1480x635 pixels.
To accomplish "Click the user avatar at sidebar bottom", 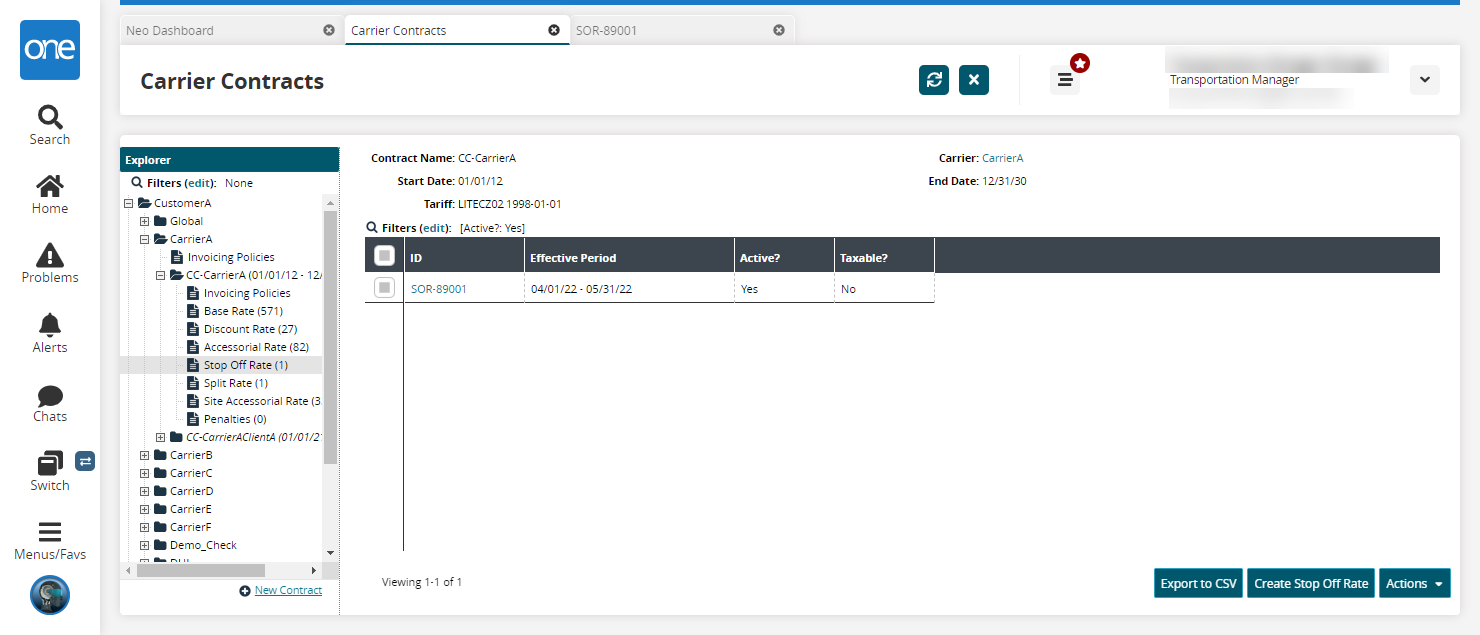I will click(x=50, y=594).
